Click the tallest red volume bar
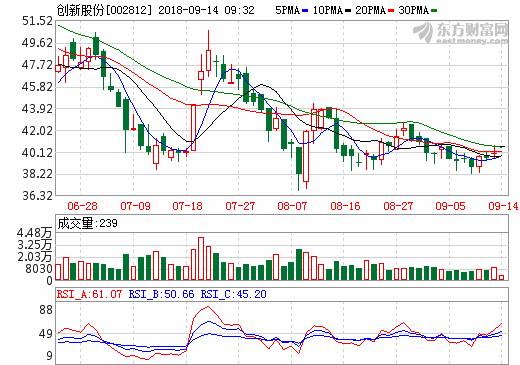Screen dimensions: 520x365 tap(201, 259)
